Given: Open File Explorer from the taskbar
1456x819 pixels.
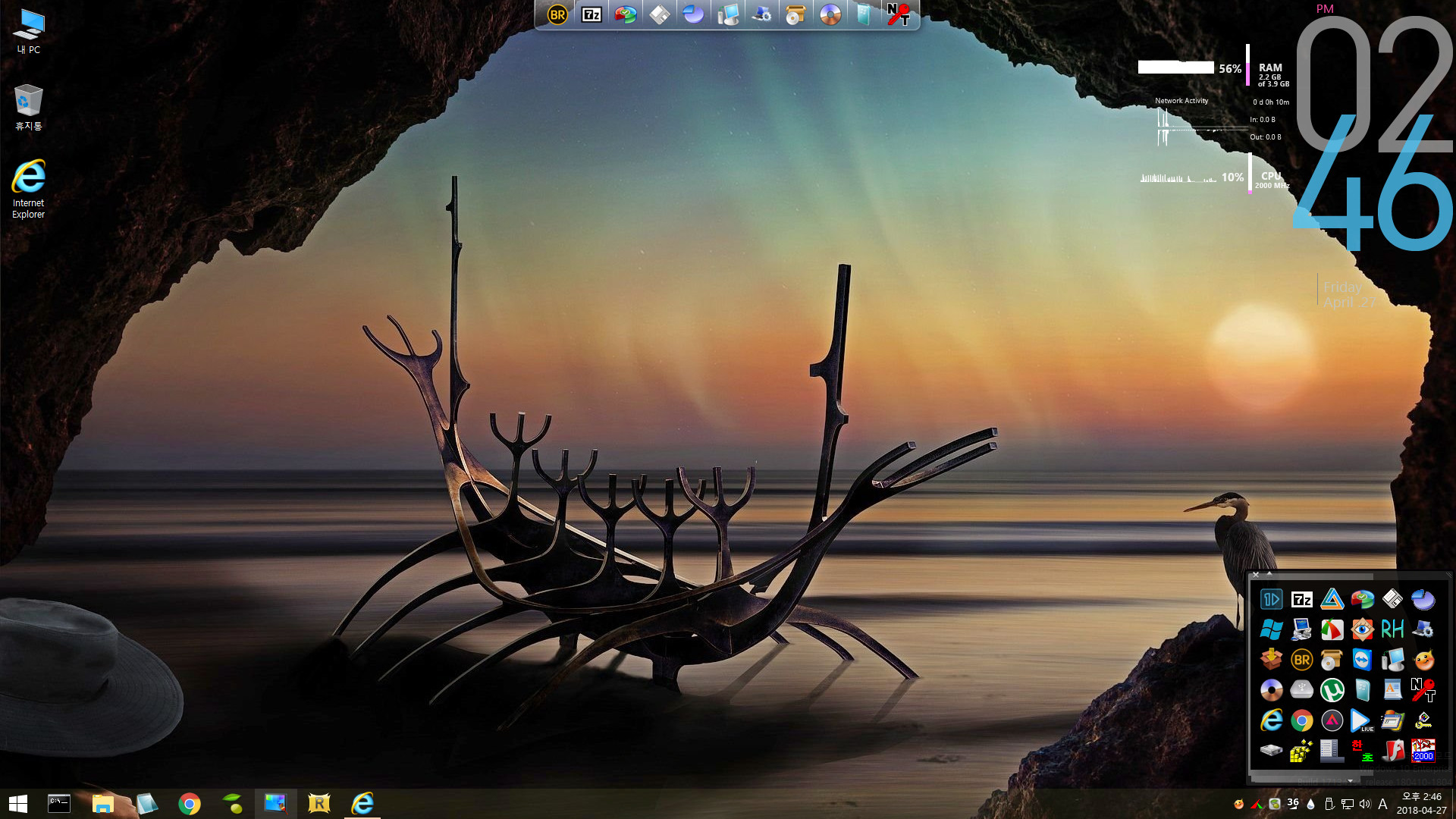Looking at the screenshot, I should [102, 804].
